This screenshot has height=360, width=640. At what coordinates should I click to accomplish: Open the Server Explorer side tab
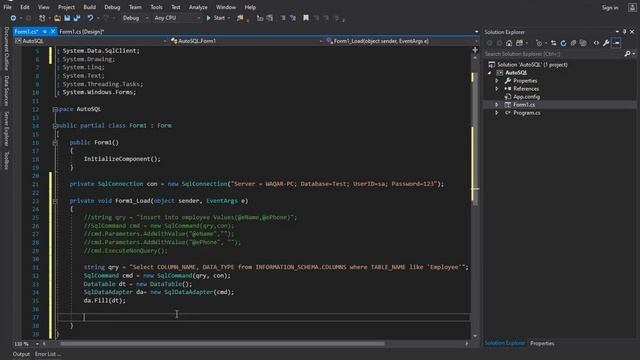[6, 128]
